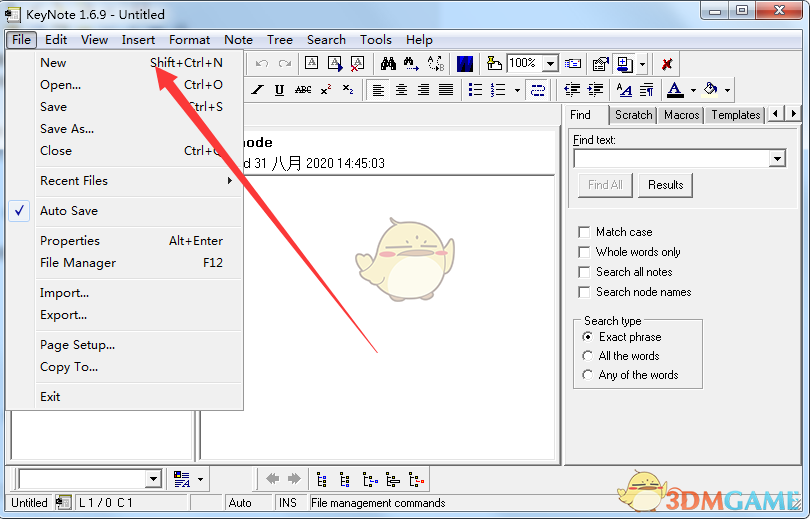
Task: Select Any of the words radio button
Action: (x=587, y=375)
